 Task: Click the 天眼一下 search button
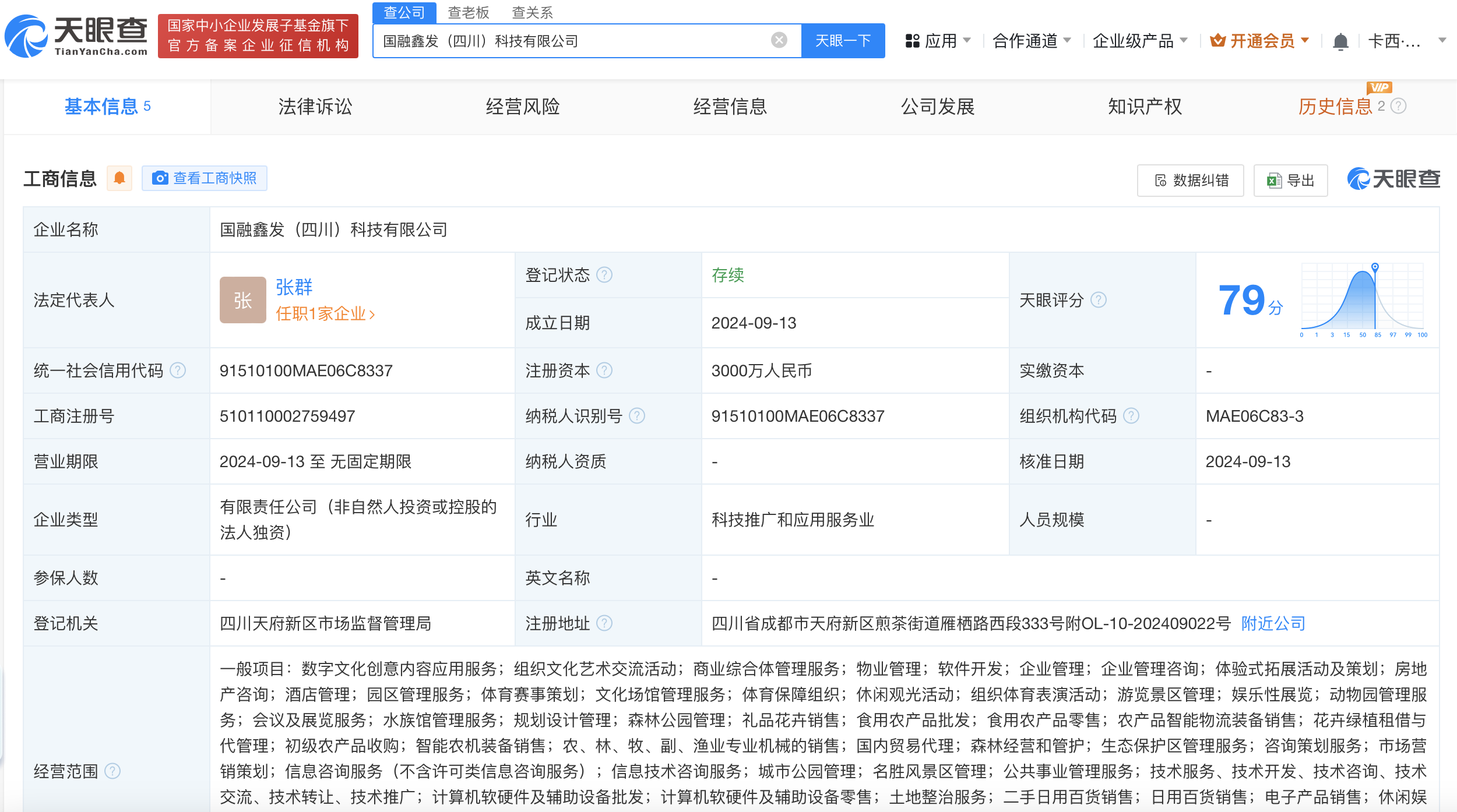point(843,40)
